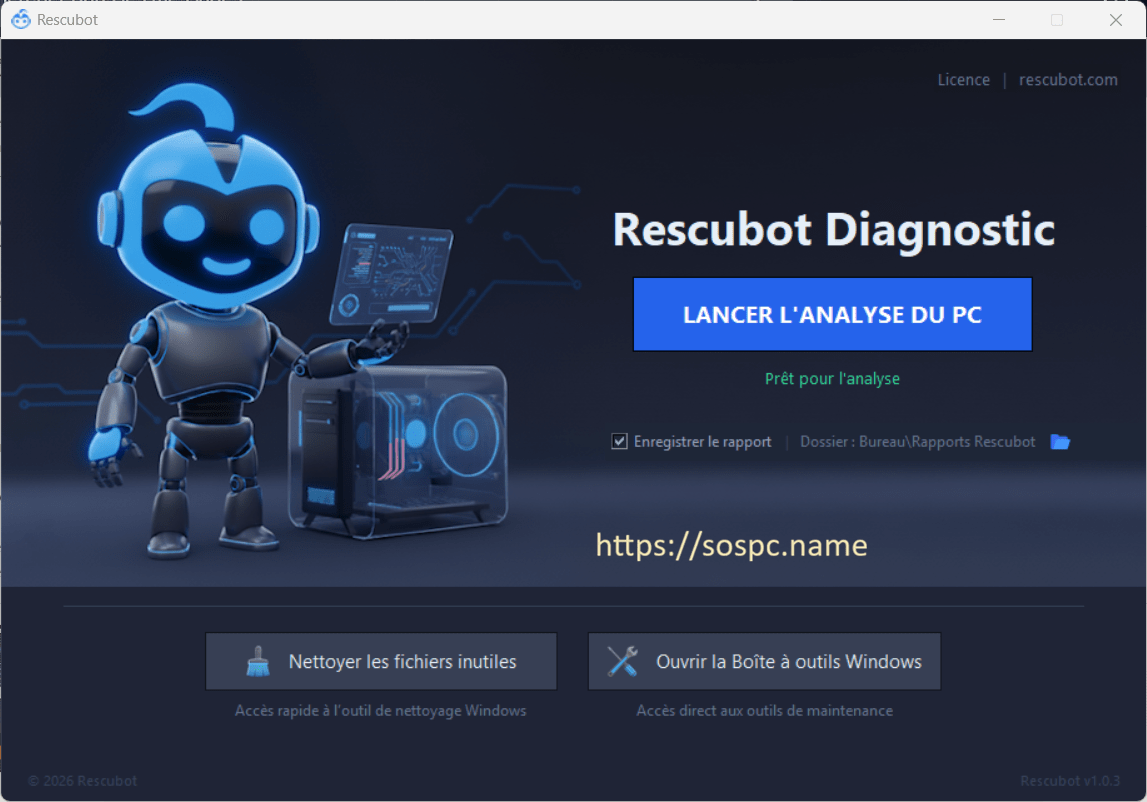Visit the rescubot.com link
This screenshot has height=802, width=1147.
(x=1068, y=80)
